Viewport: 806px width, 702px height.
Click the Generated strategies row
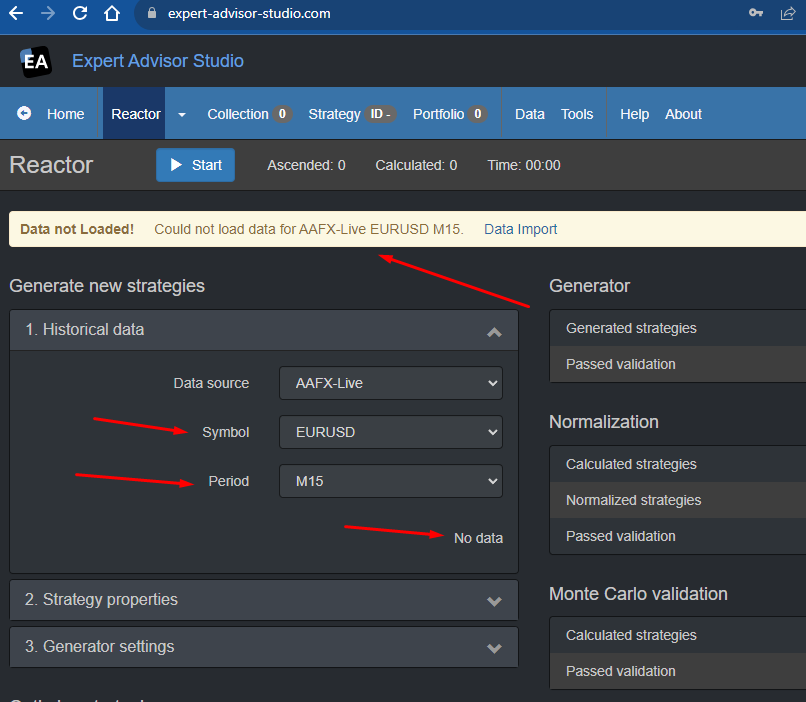pos(678,328)
